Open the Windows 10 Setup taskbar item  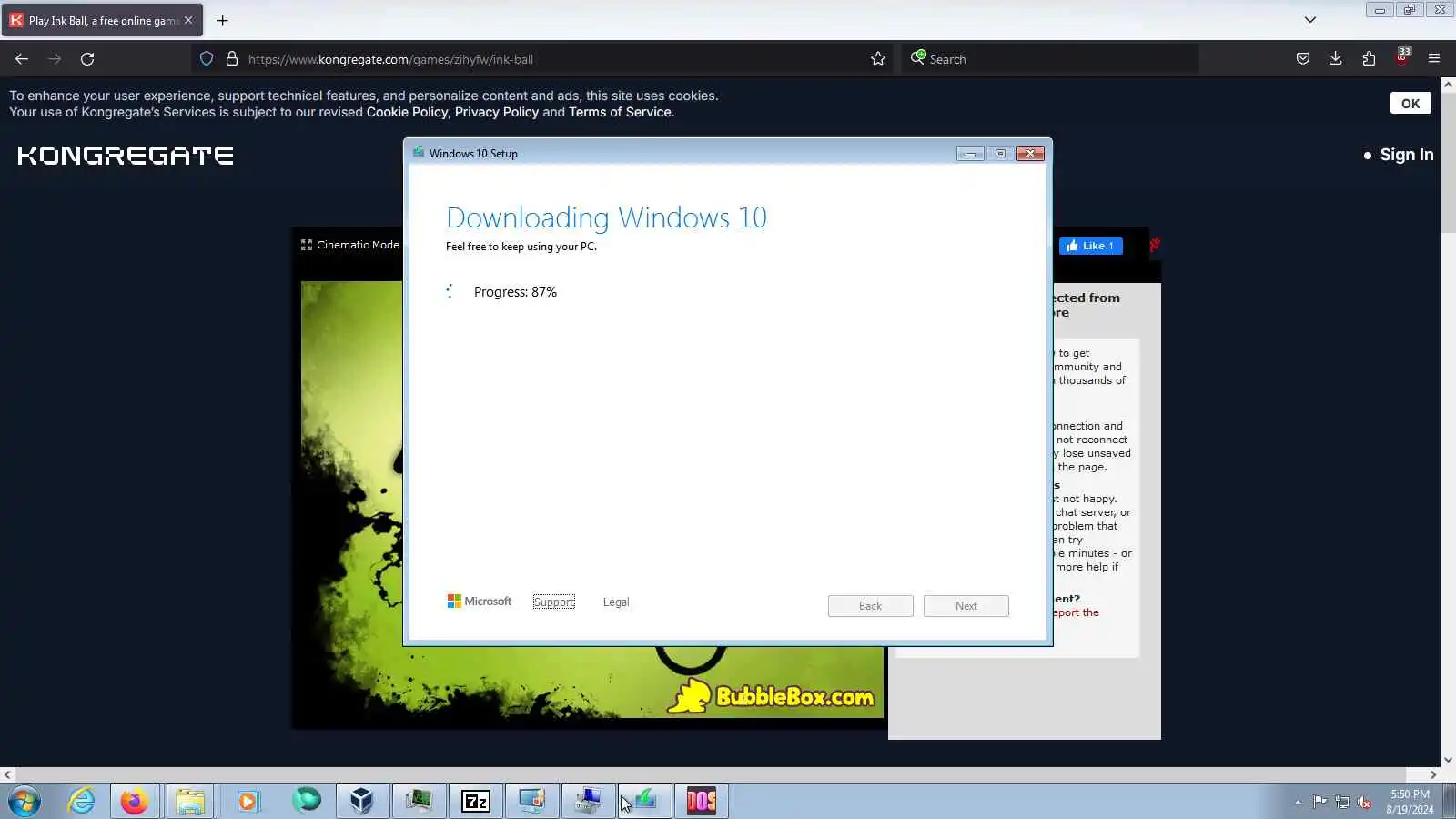pyautogui.click(x=645, y=802)
